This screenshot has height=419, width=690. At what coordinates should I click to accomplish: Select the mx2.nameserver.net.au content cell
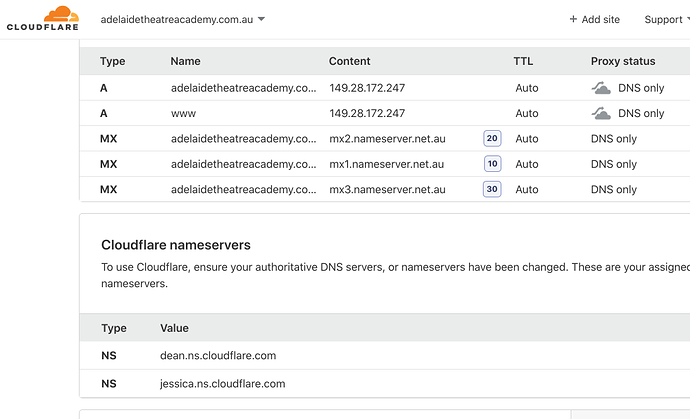point(387,139)
